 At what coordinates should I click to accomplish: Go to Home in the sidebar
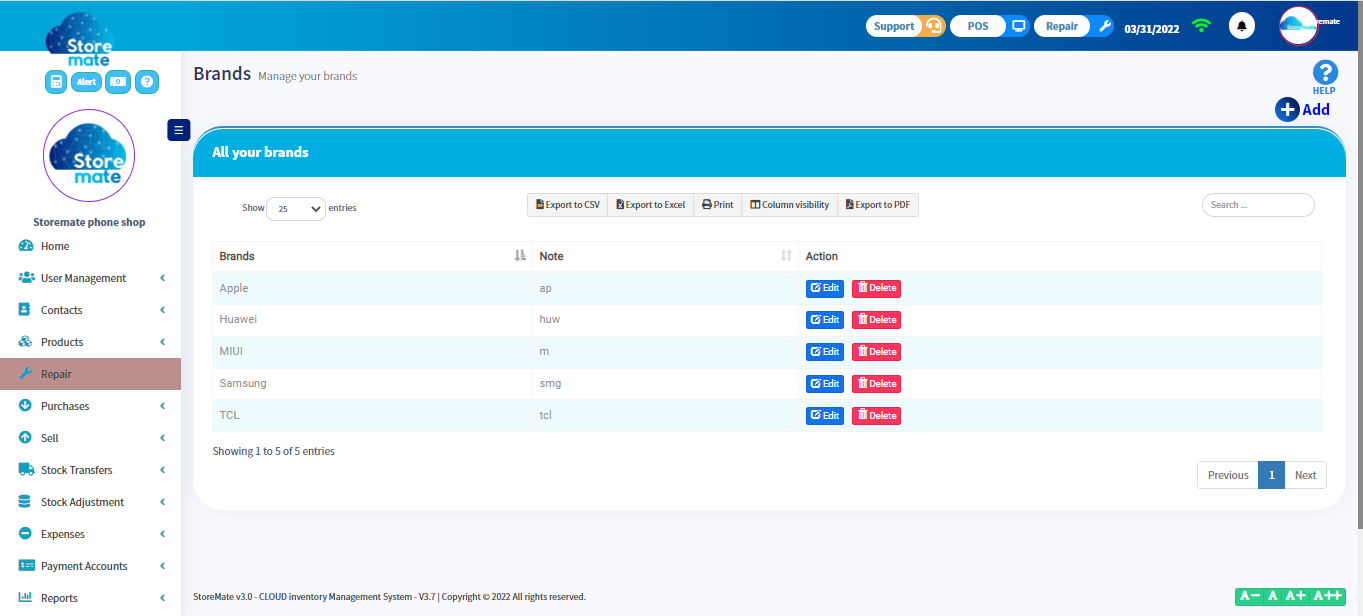[55, 246]
